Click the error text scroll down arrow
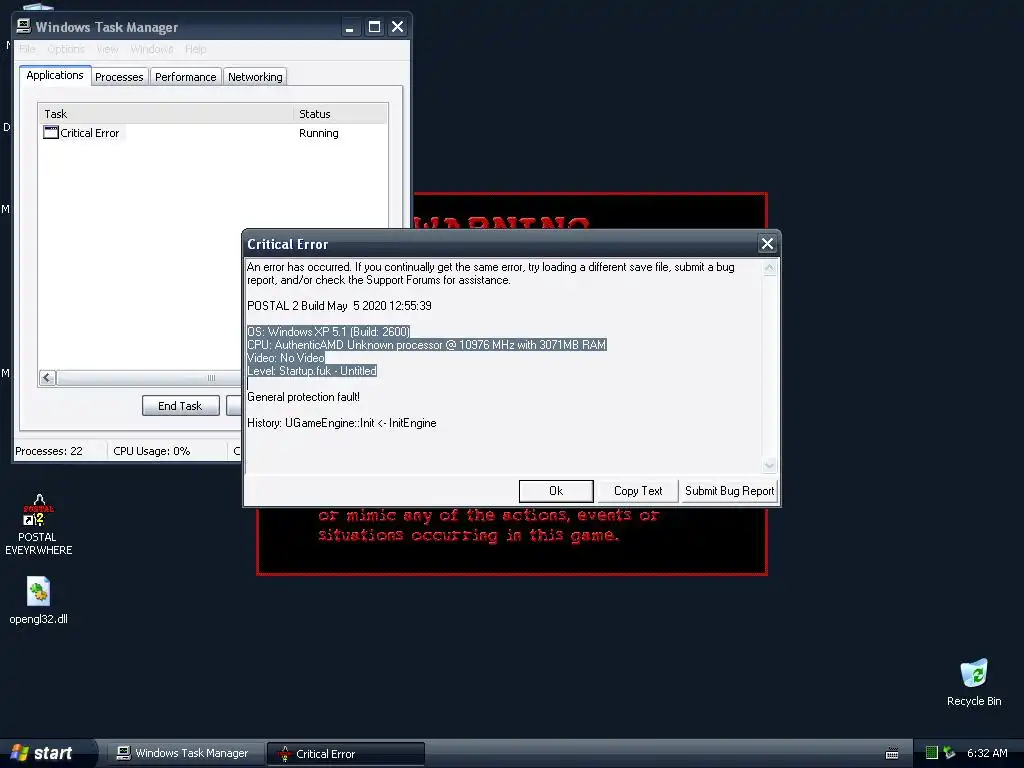The width and height of the screenshot is (1024, 768). (x=769, y=464)
